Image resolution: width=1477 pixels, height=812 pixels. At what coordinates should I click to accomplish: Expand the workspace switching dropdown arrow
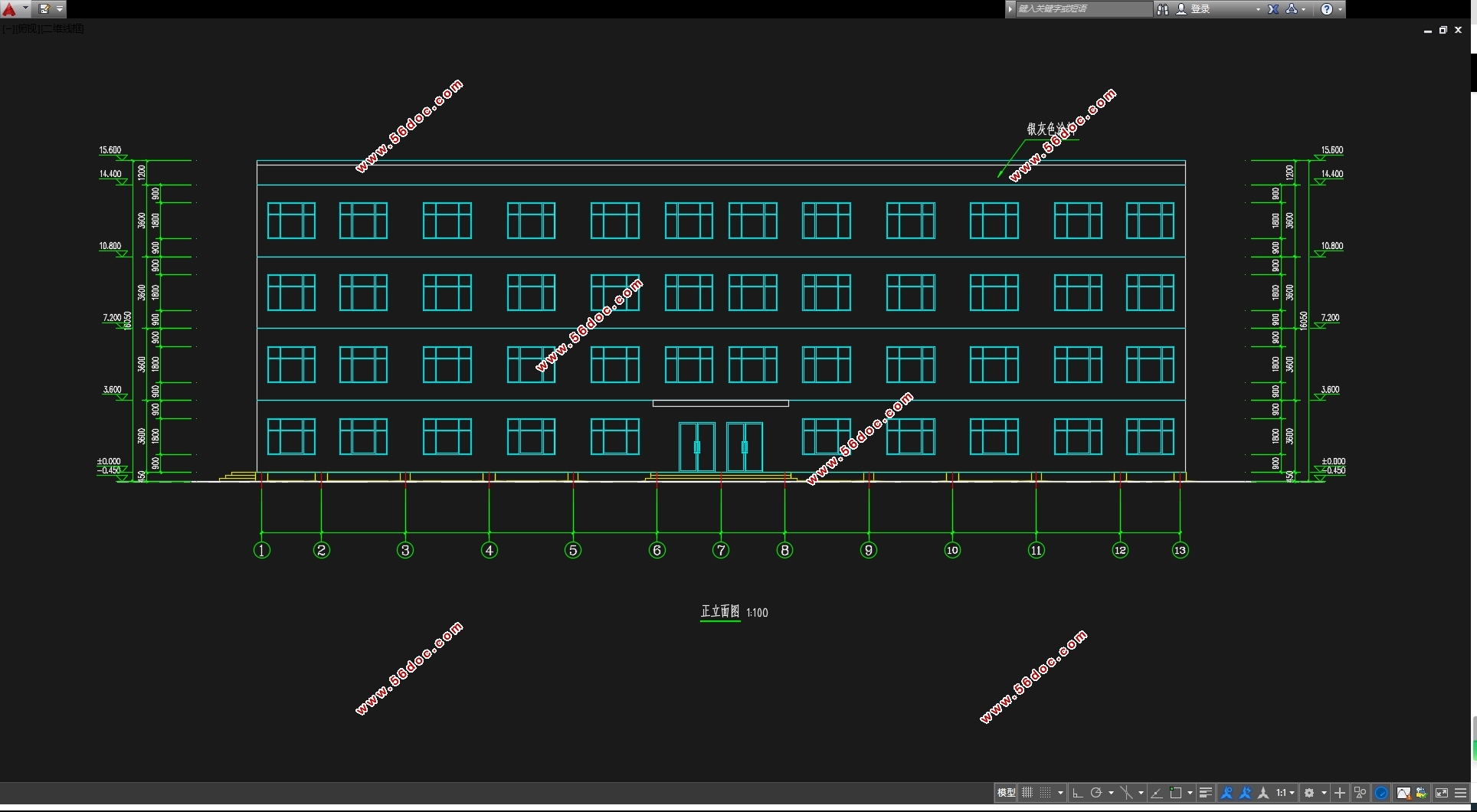coord(1324,793)
